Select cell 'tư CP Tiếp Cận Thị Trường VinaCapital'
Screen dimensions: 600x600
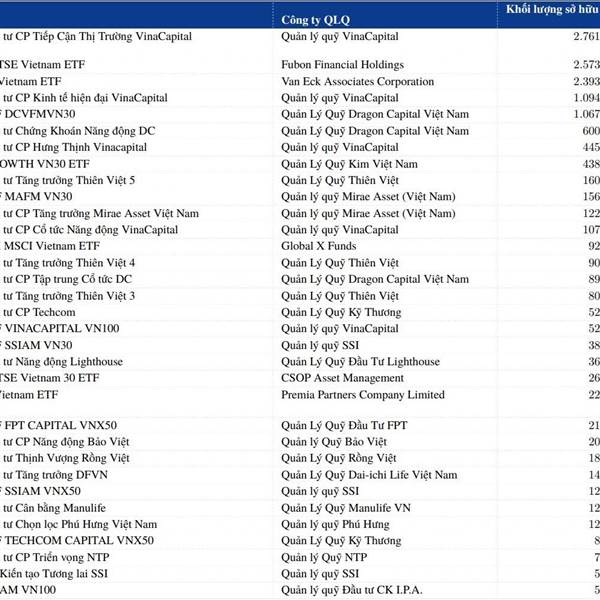pos(97,37)
